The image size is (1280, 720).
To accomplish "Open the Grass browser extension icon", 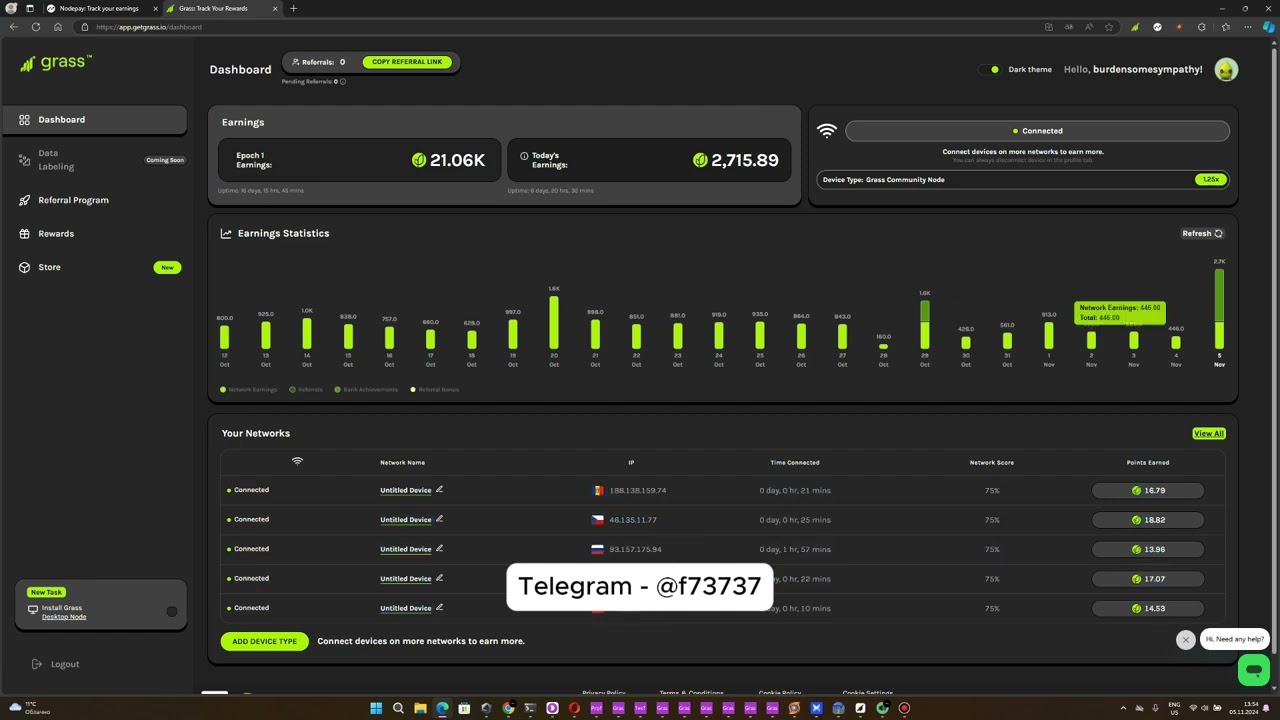I will click(x=1135, y=27).
